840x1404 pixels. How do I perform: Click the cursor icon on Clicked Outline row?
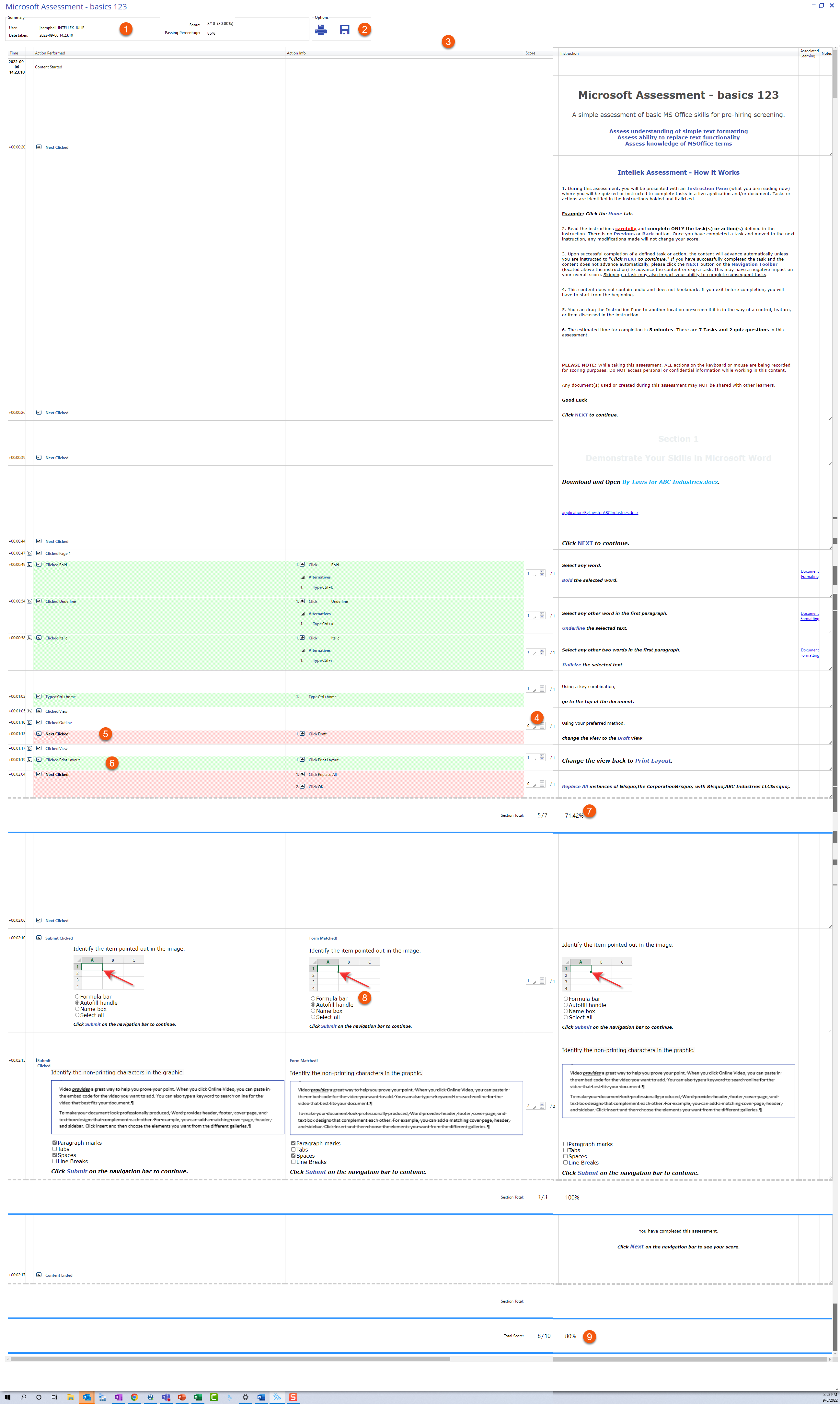pos(29,722)
